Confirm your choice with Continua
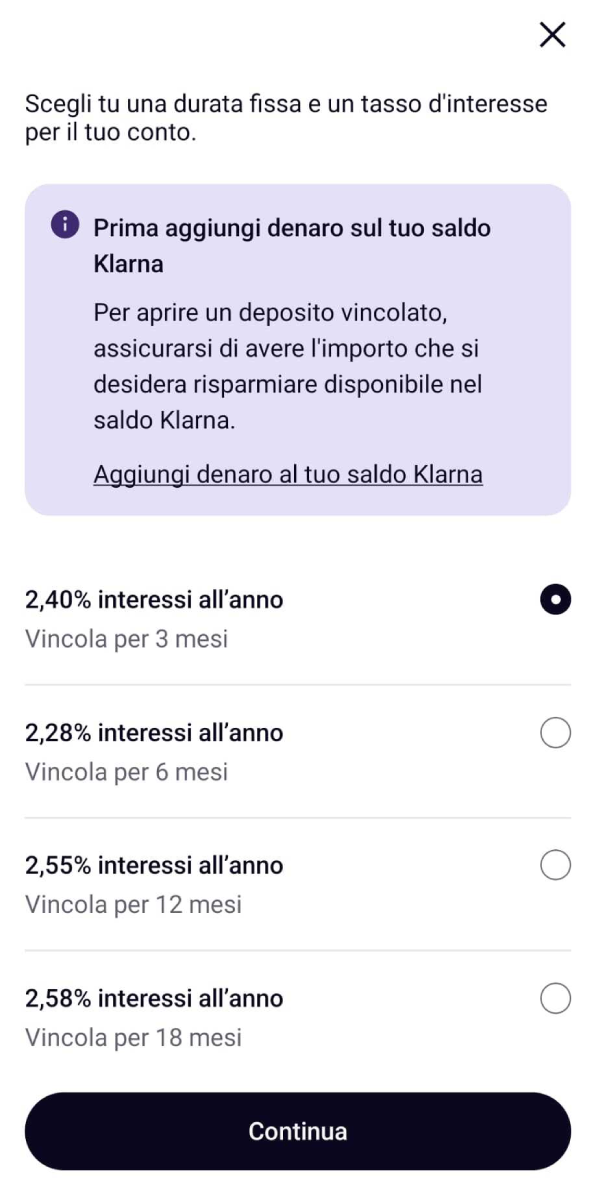The width and height of the screenshot is (596, 1200). pos(297,1131)
